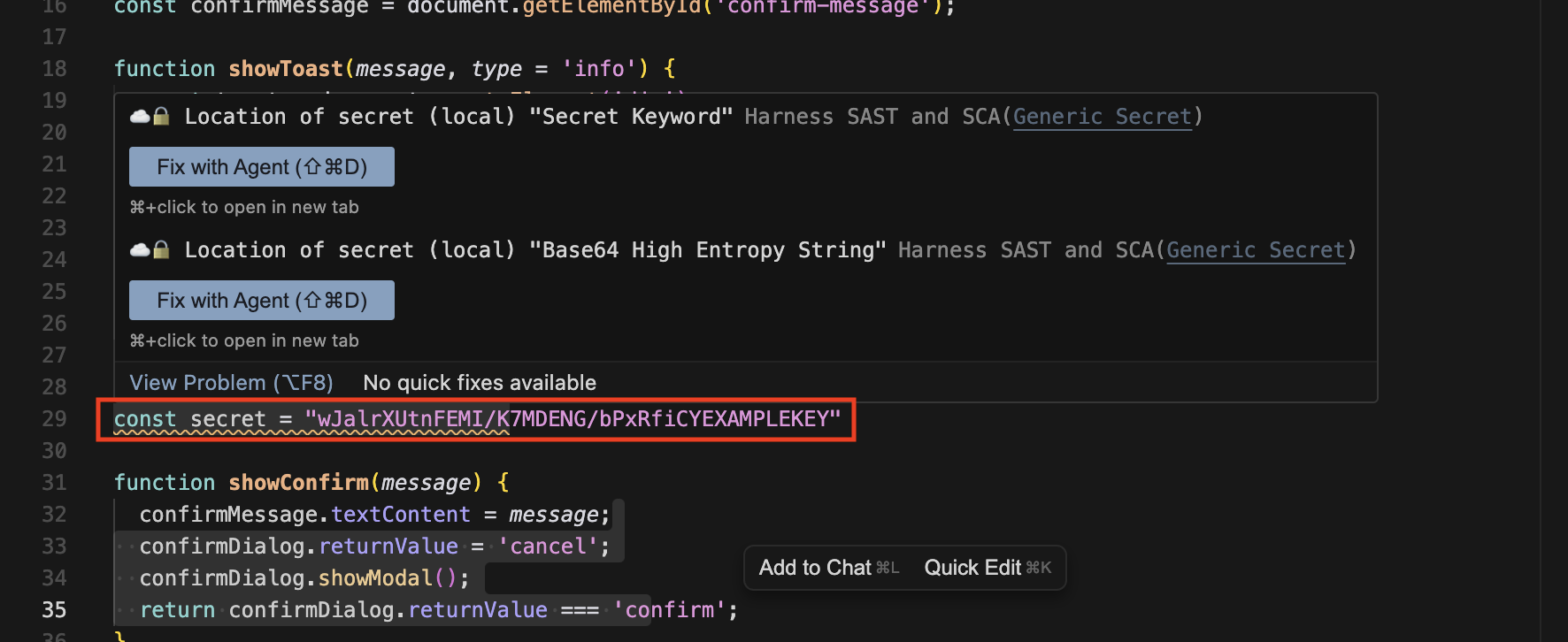The height and width of the screenshot is (642, 1568).
Task: Click 'confirmMessage.textContent' on line 32
Action: [305, 515]
